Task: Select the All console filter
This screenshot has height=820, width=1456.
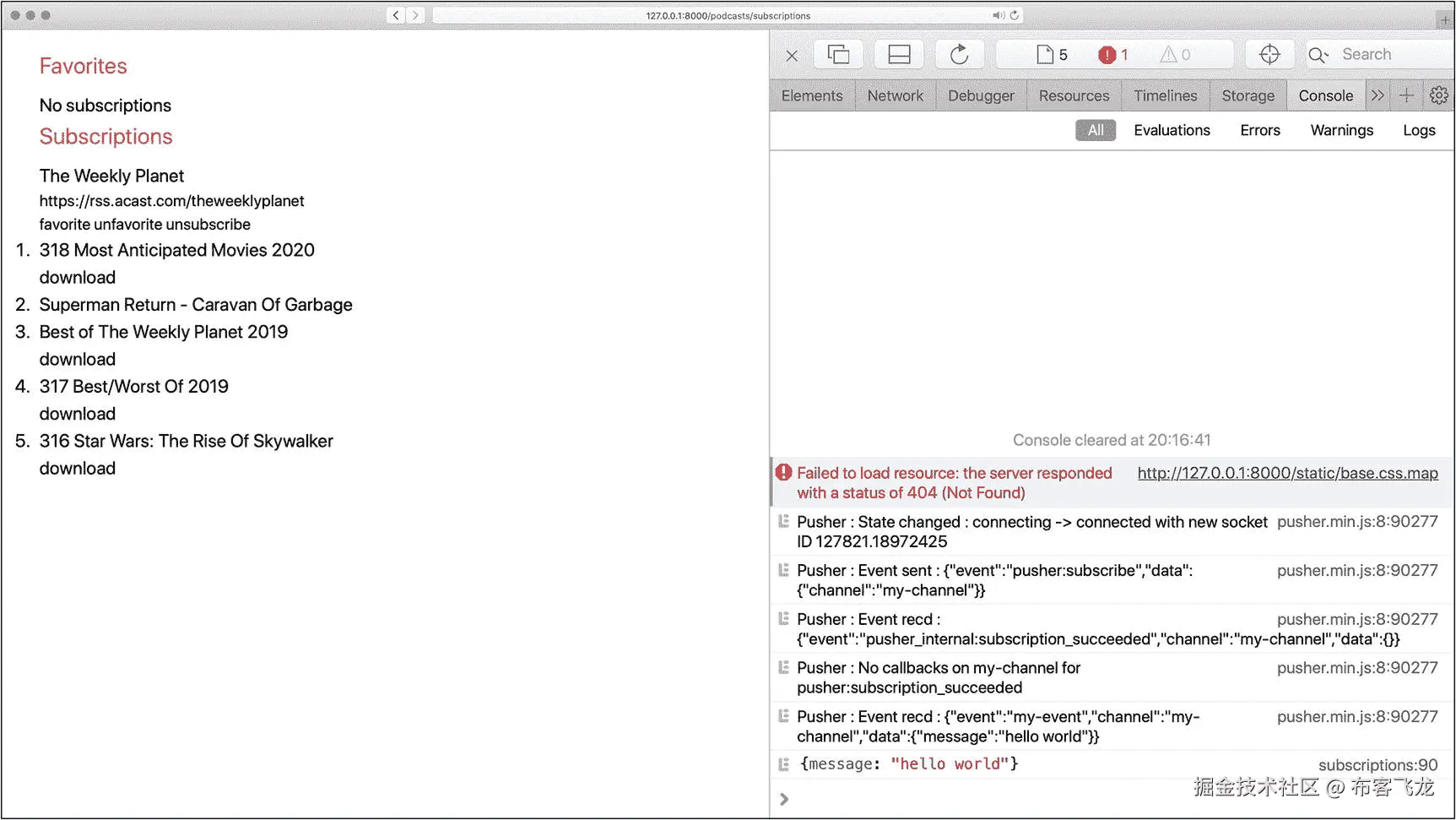Action: coord(1096,130)
